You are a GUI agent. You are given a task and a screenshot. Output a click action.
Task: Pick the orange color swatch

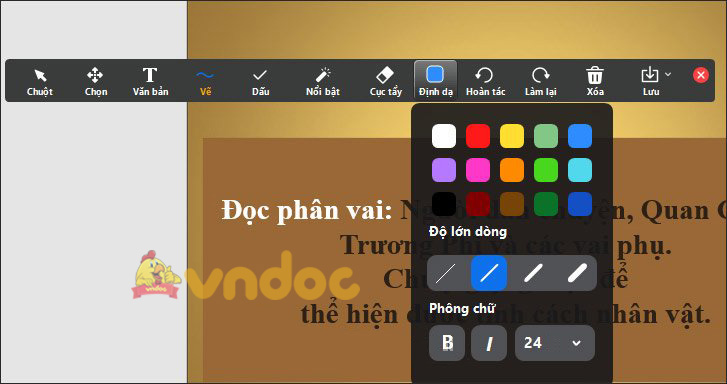pyautogui.click(x=512, y=170)
